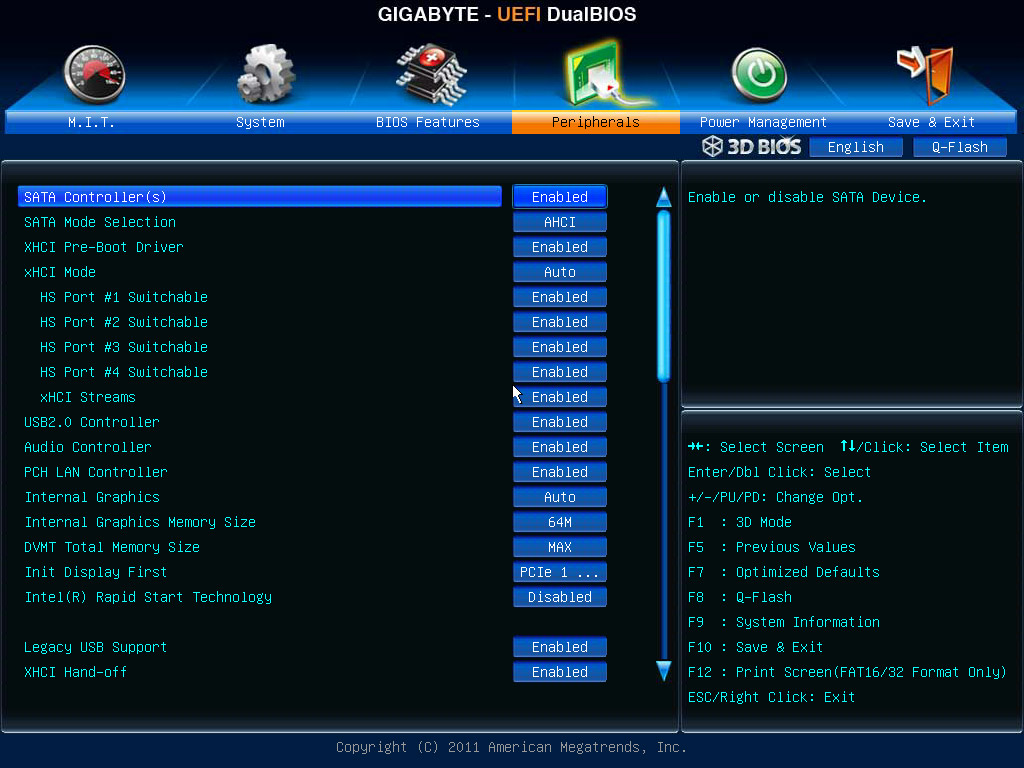This screenshot has width=1024, height=768.
Task: Click the System gears icon
Action: pos(265,74)
